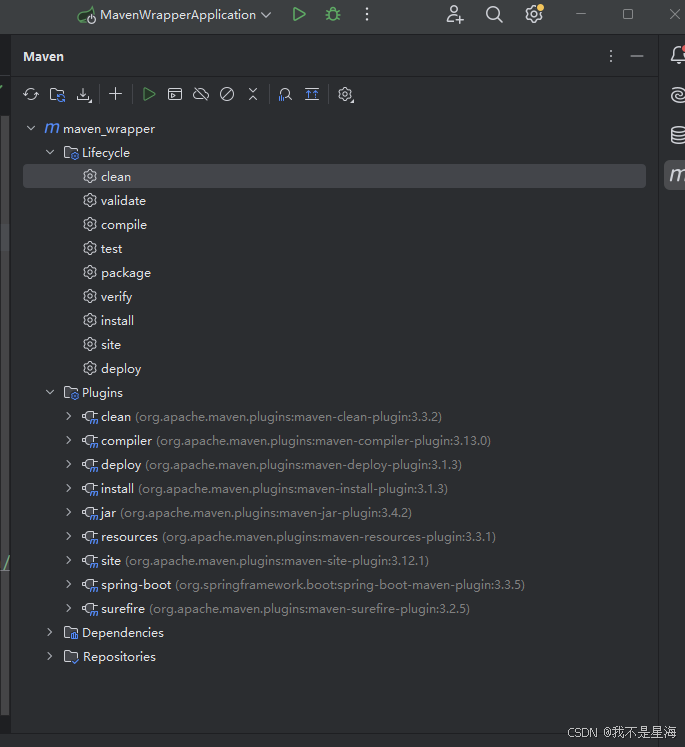Click Analyze Dependencies icon

(285, 94)
